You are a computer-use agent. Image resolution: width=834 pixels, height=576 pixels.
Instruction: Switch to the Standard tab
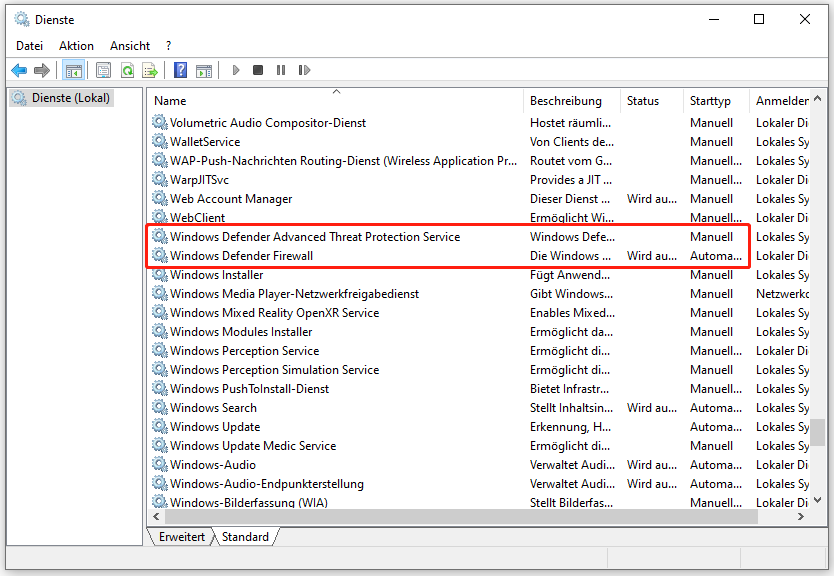(245, 537)
